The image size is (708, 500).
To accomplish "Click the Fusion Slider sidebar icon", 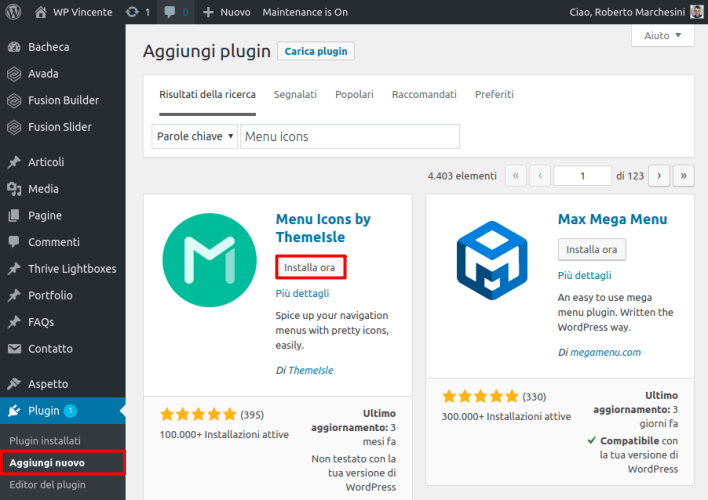I will 14,127.
